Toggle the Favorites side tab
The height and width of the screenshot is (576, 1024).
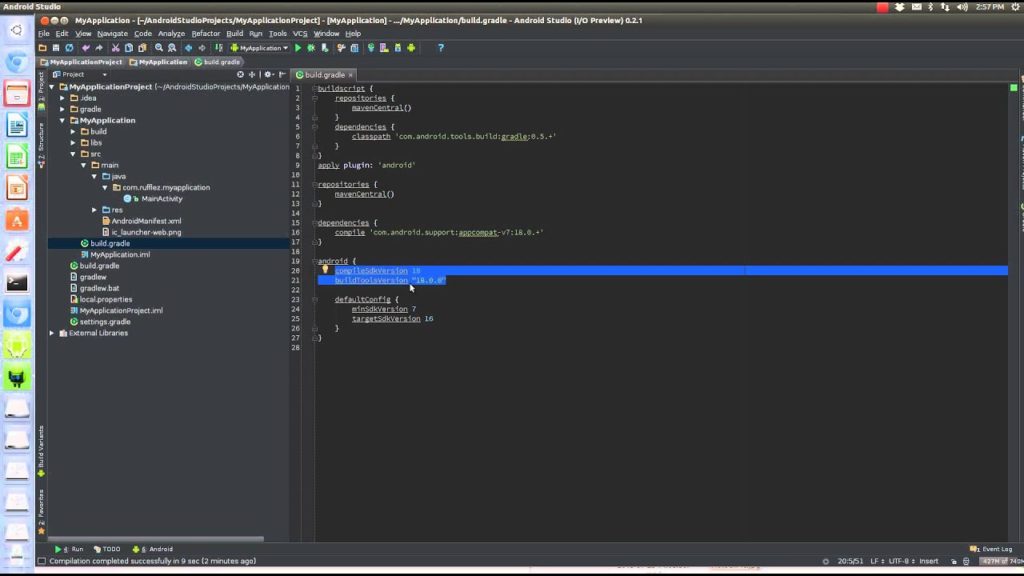pyautogui.click(x=41, y=512)
